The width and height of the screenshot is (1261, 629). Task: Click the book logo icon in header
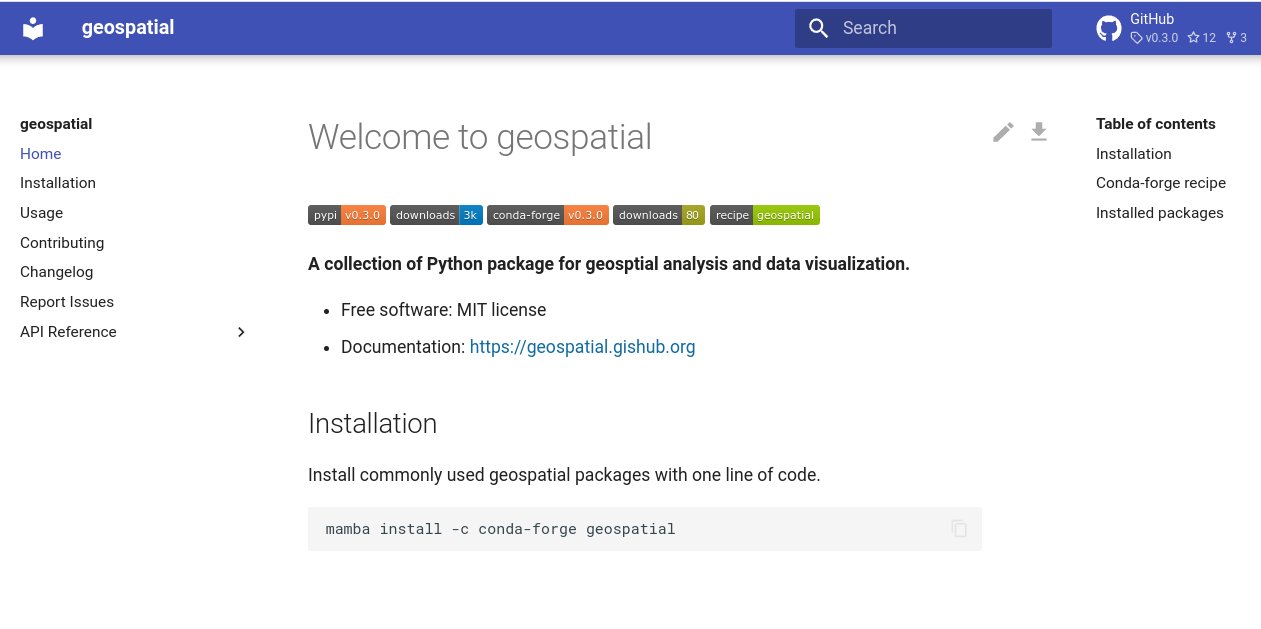34,28
